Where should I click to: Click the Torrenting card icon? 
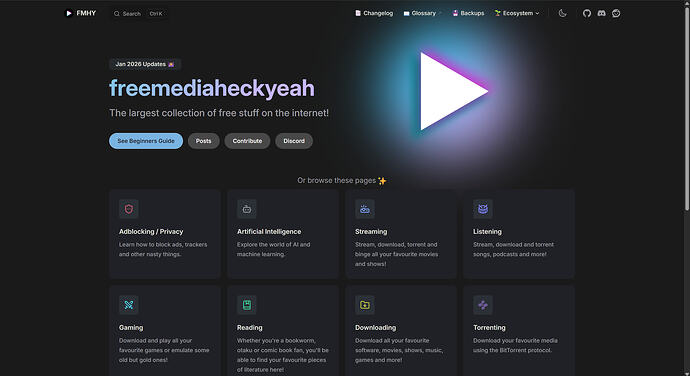(483, 305)
